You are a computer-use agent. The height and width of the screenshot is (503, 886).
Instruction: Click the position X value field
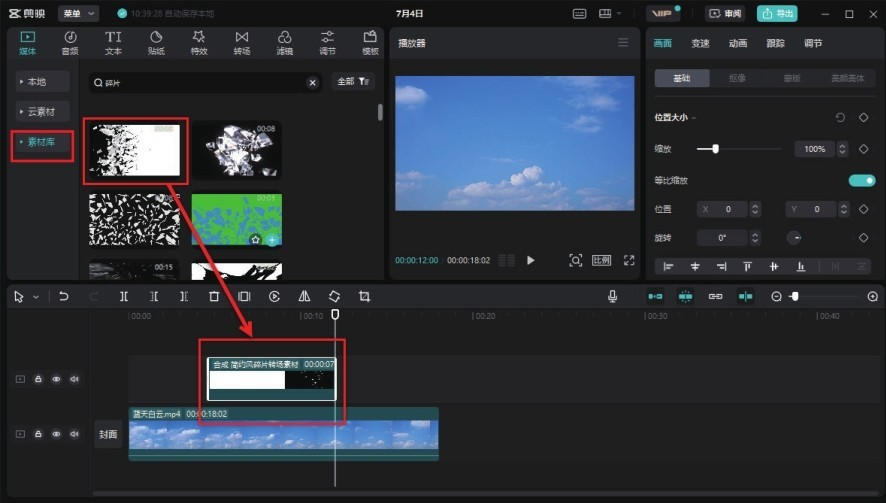pos(723,209)
